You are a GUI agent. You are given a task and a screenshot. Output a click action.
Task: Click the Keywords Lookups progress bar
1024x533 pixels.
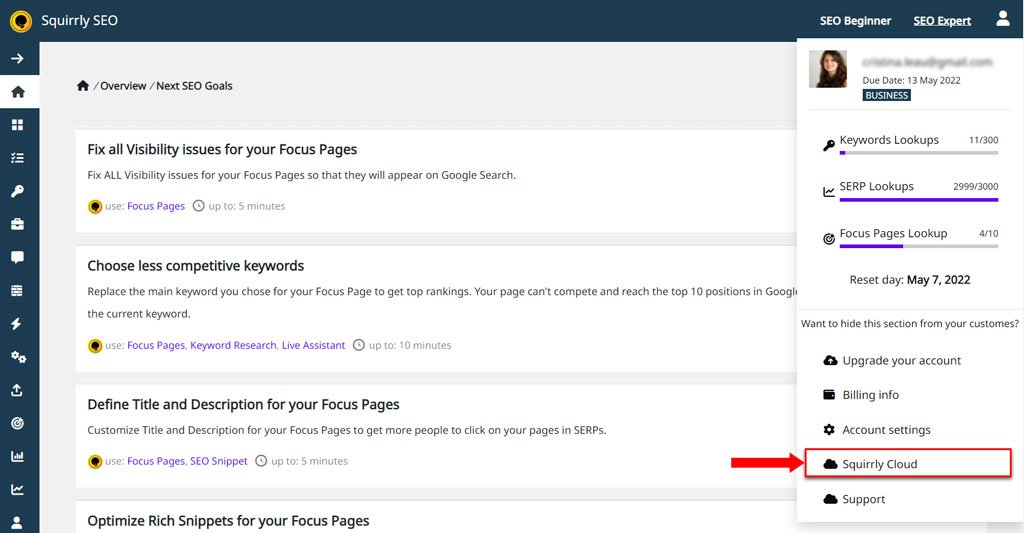click(x=919, y=153)
